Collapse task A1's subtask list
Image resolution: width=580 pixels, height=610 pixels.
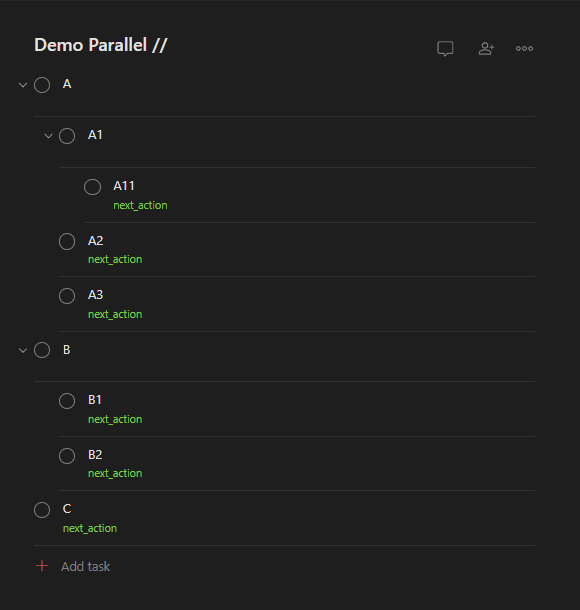(x=48, y=136)
